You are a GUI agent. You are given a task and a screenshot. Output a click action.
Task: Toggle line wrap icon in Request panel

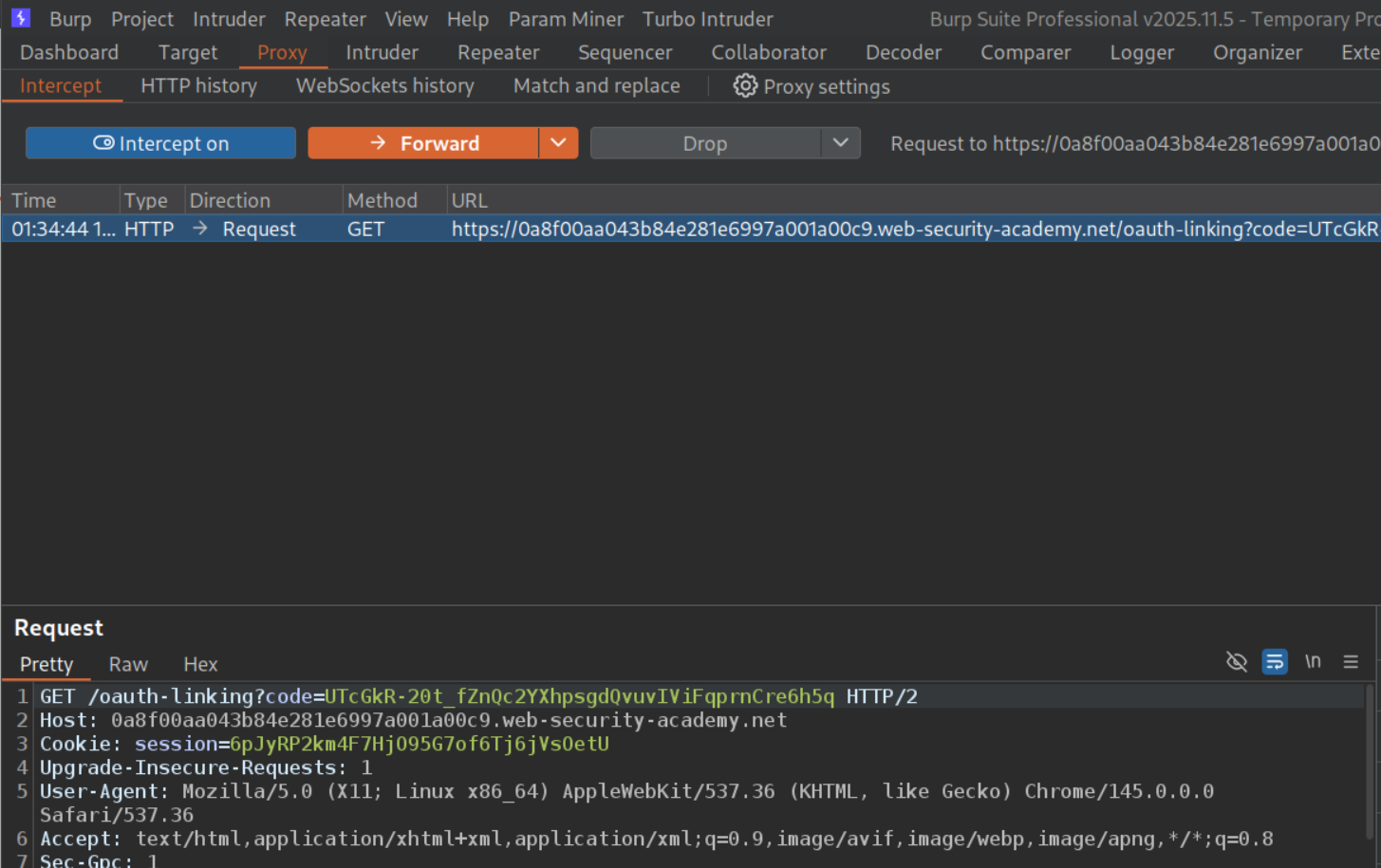(1274, 661)
